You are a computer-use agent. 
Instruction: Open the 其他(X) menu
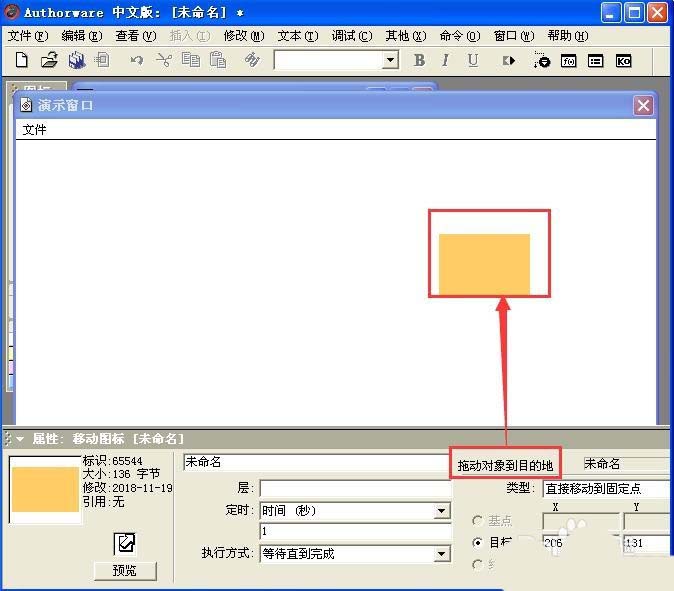point(406,36)
